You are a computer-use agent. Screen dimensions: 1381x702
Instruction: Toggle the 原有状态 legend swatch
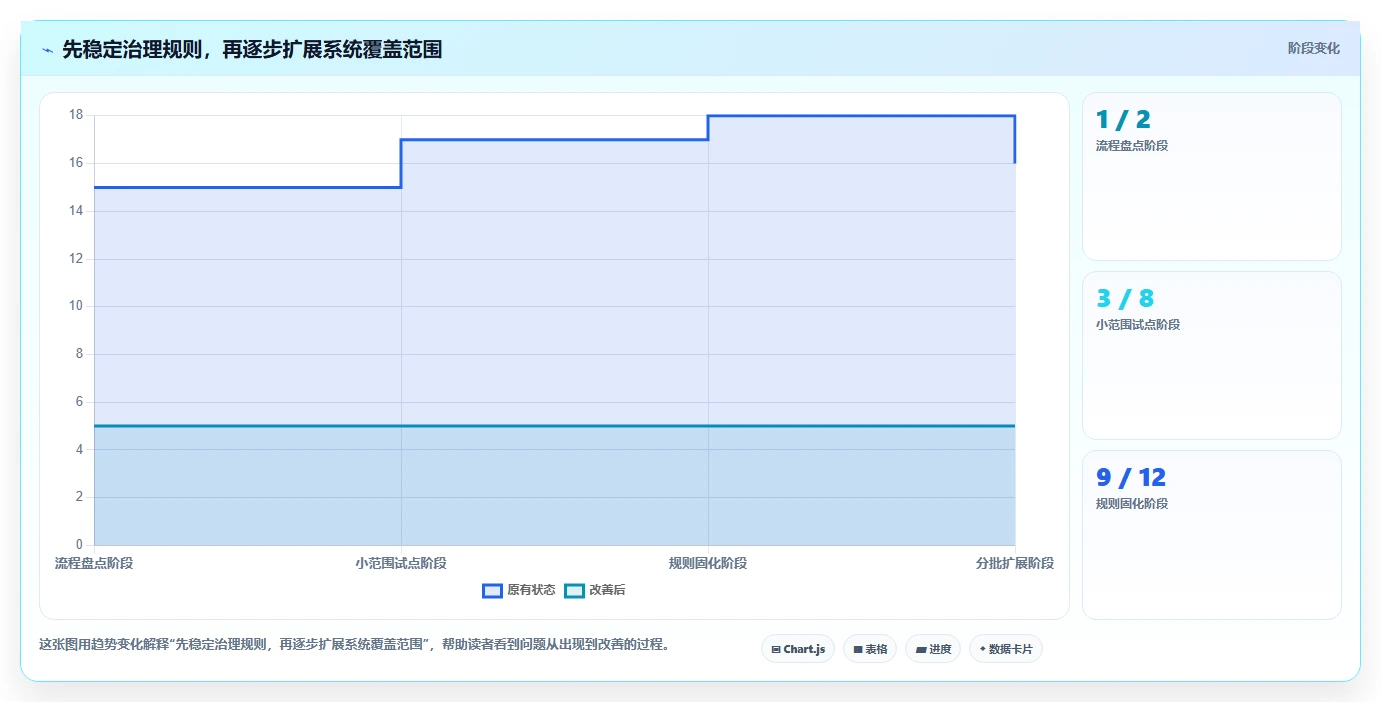(x=492, y=591)
